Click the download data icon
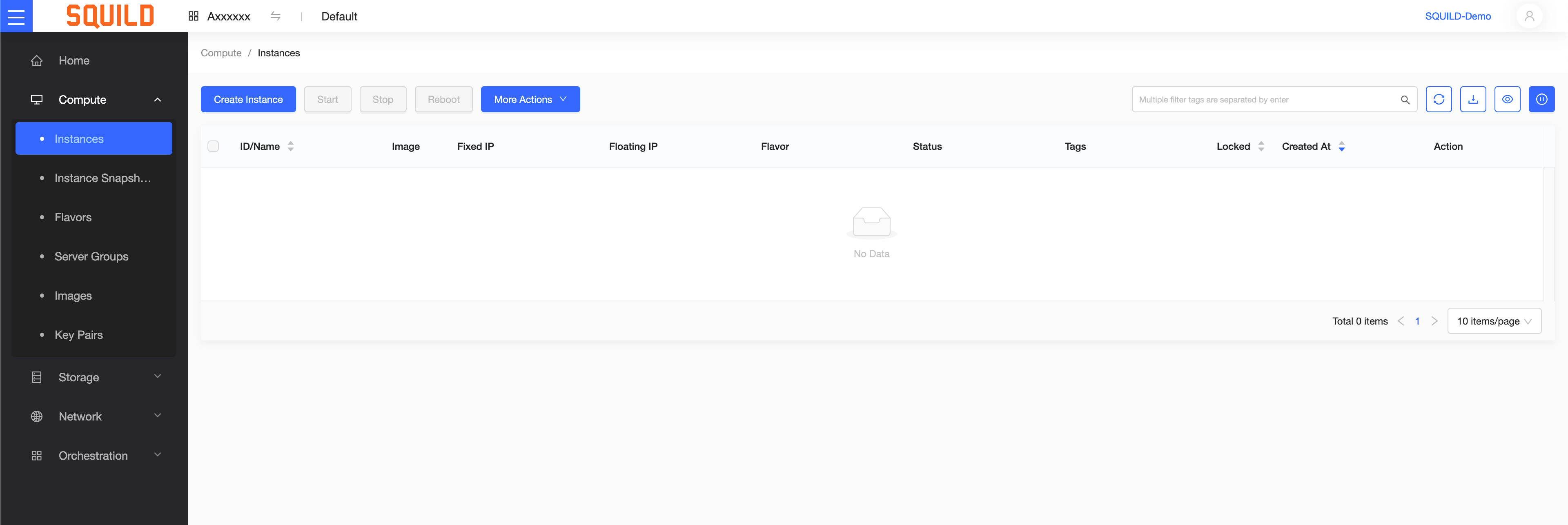The image size is (1568, 525). coord(1472,99)
